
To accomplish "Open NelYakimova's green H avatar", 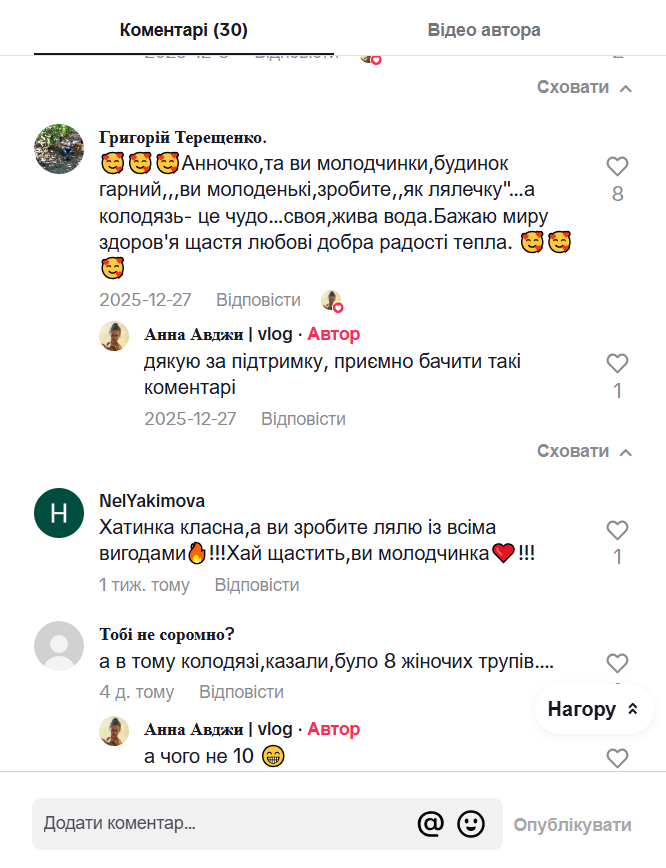I will [x=59, y=513].
